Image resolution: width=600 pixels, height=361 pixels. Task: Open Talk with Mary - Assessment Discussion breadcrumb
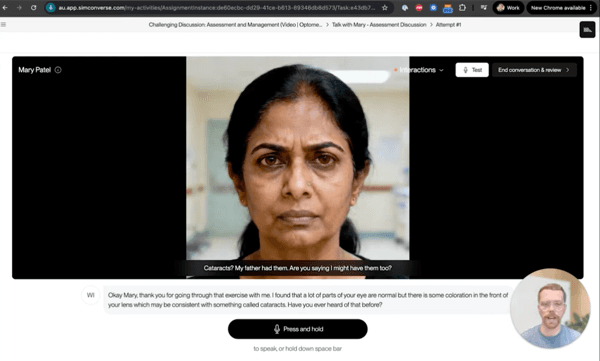(x=379, y=25)
